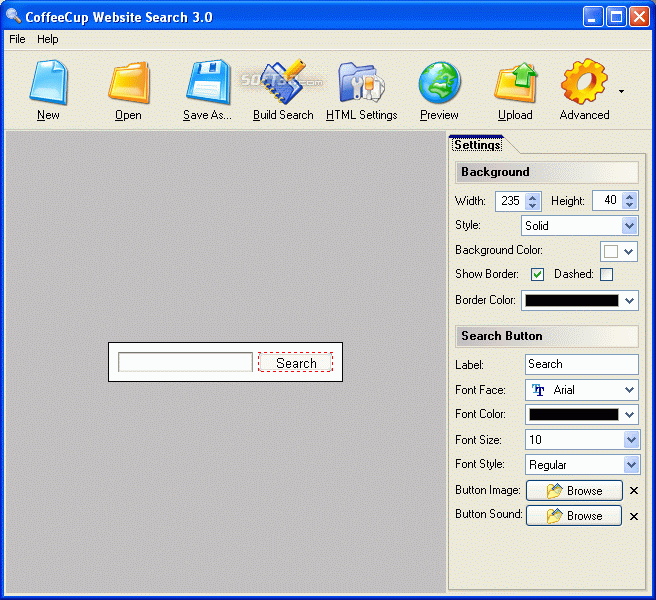Open the File menu
The height and width of the screenshot is (600, 656).
[x=18, y=39]
